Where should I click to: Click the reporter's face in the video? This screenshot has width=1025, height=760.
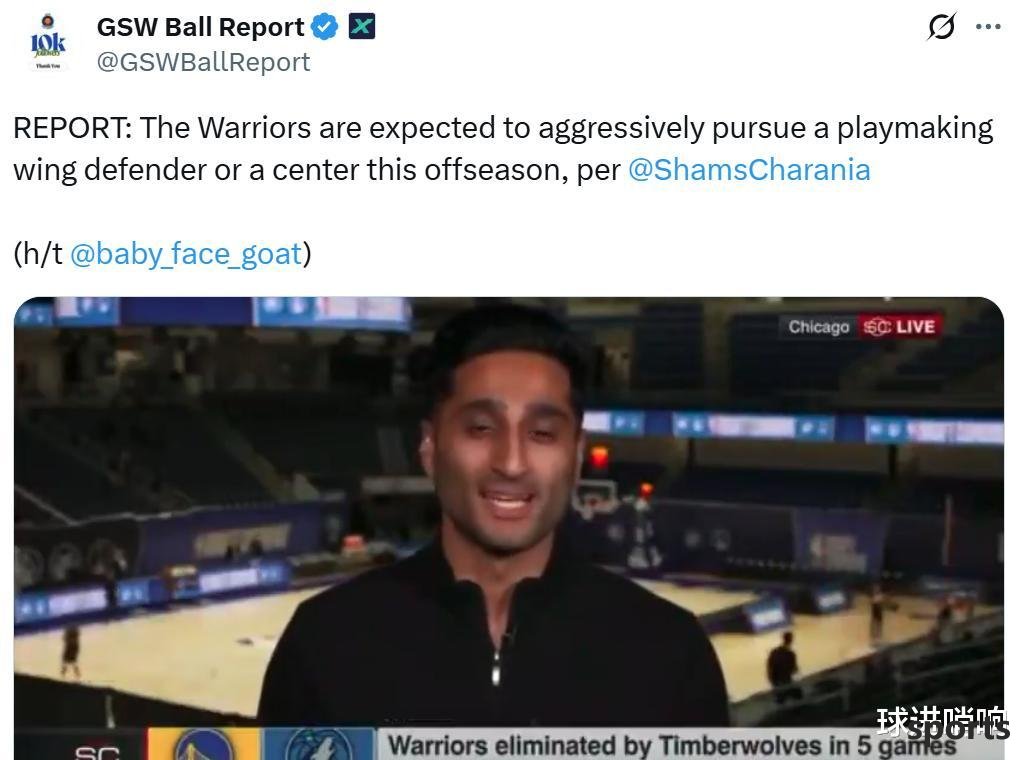(503, 435)
